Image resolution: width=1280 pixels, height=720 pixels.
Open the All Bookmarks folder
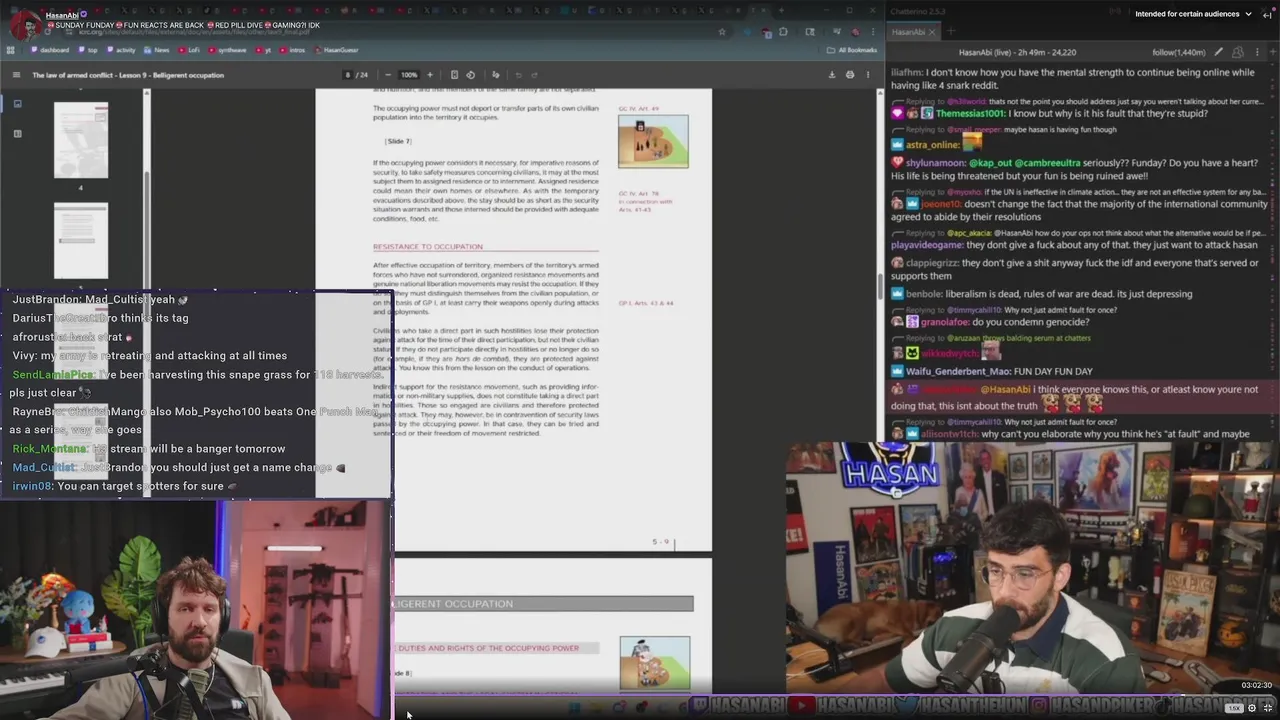[853, 50]
